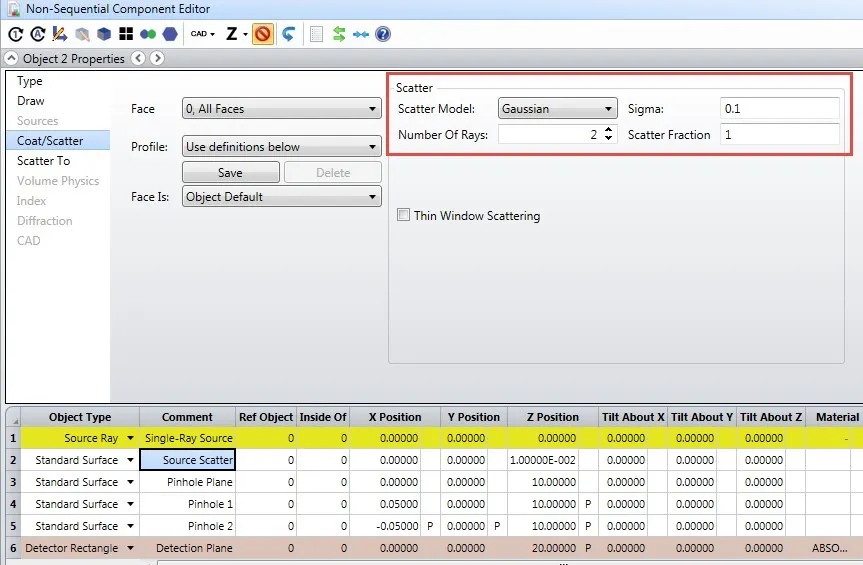Click the four black squares grid icon
Viewport: 863px width, 565px height.
126,34
